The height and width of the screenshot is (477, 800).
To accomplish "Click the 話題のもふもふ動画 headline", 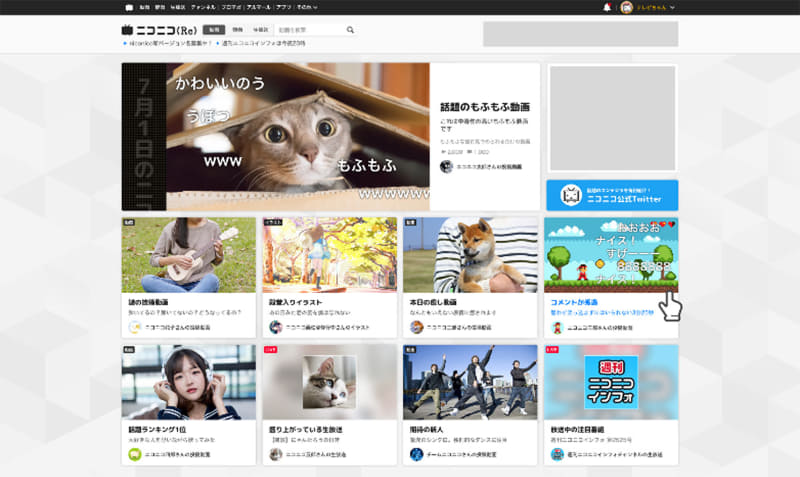I will pyautogui.click(x=485, y=107).
